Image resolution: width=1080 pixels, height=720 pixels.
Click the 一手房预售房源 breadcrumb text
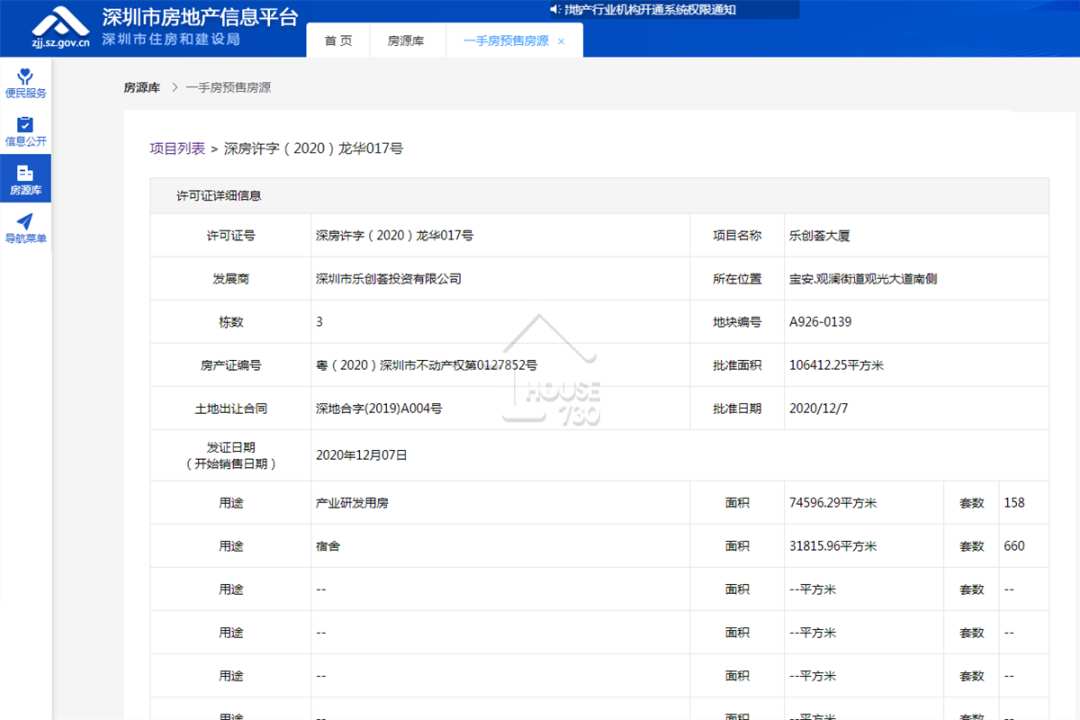[228, 88]
